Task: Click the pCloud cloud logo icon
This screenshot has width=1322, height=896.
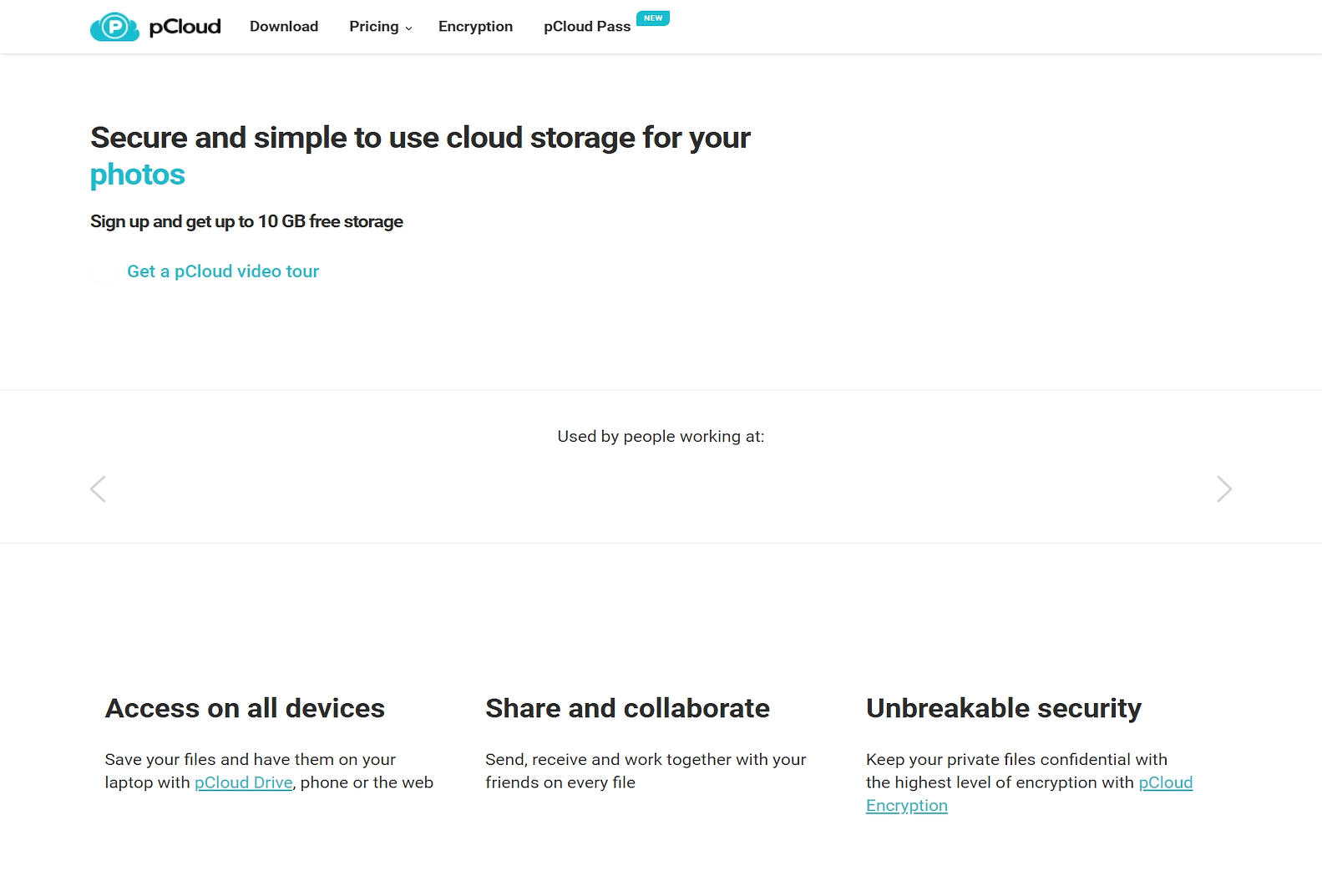Action: [114, 27]
